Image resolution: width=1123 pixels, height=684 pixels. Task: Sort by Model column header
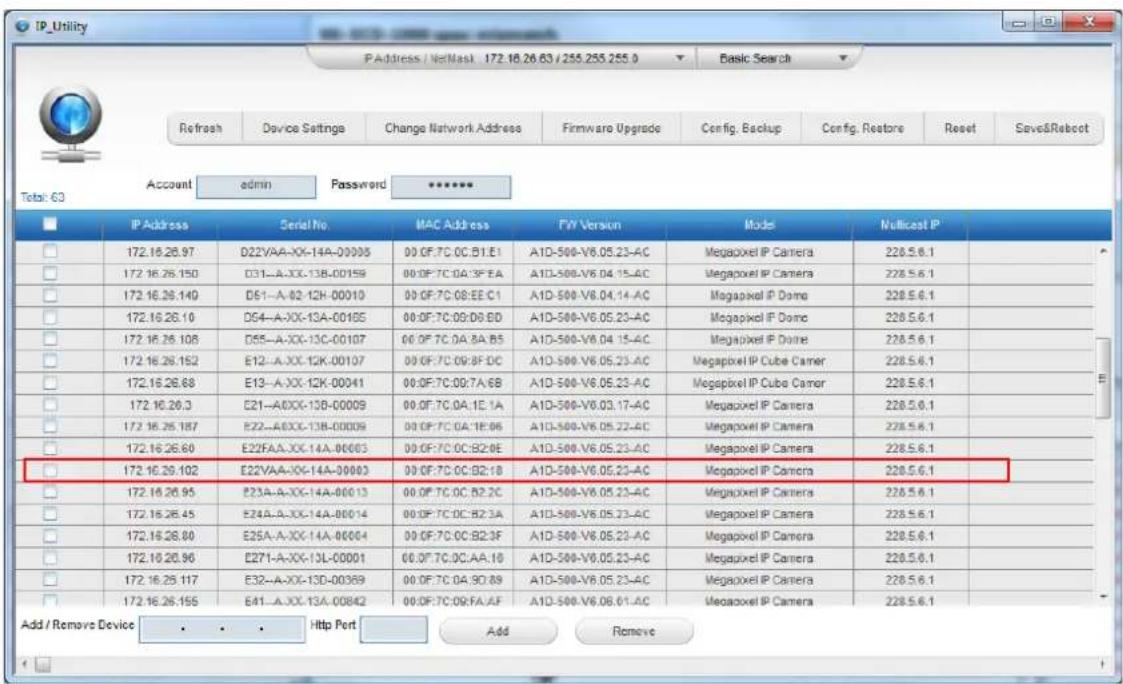tap(759, 225)
